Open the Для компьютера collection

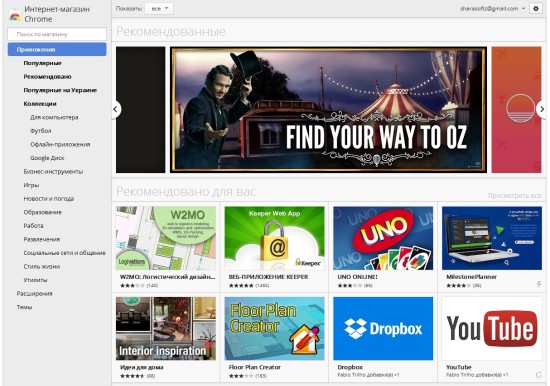54,117
